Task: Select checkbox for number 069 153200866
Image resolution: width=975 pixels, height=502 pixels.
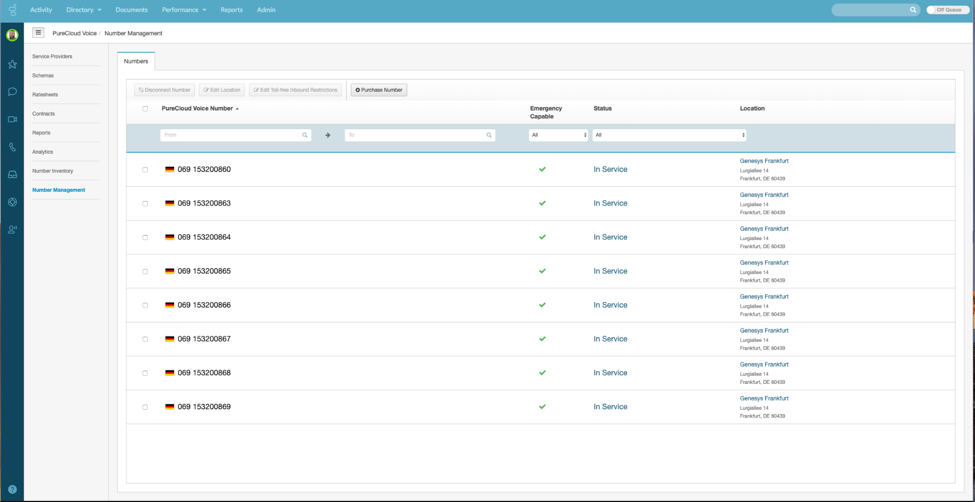Action: (x=145, y=305)
